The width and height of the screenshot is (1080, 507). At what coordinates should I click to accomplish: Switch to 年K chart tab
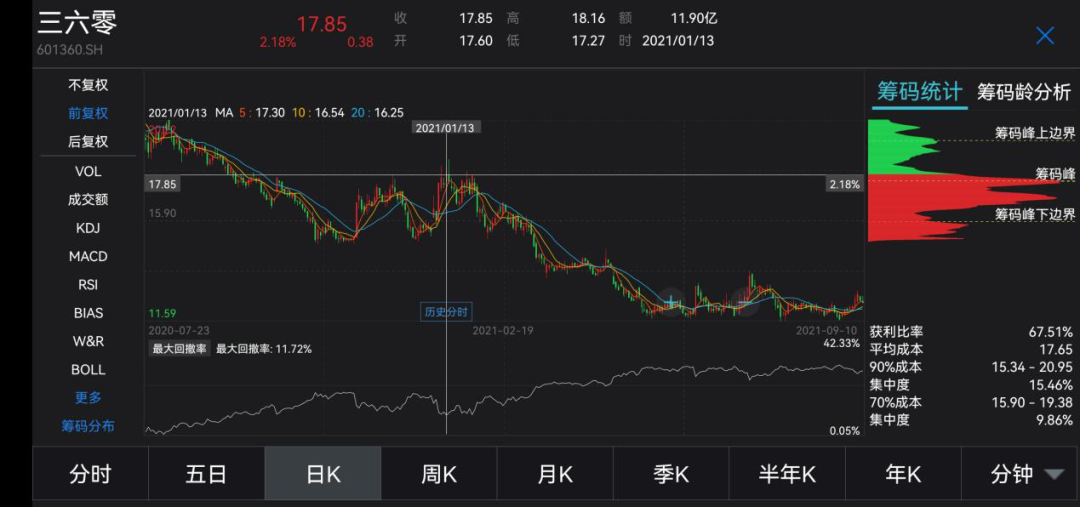[x=903, y=474]
